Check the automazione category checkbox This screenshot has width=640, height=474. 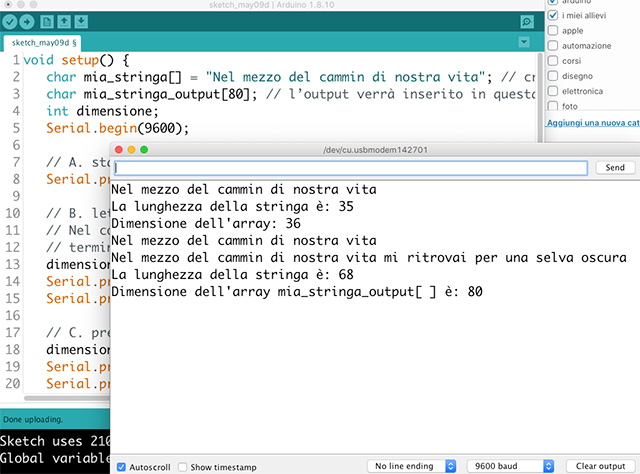click(553, 46)
